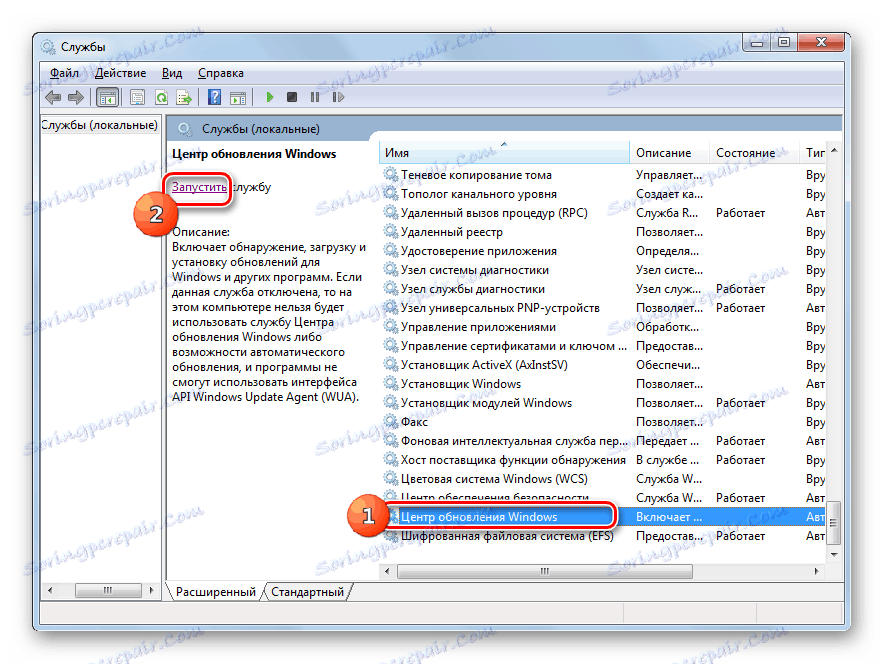Viewport: 884px width, 664px height.
Task: Click the gear icon beside Факс
Action: (x=391, y=422)
